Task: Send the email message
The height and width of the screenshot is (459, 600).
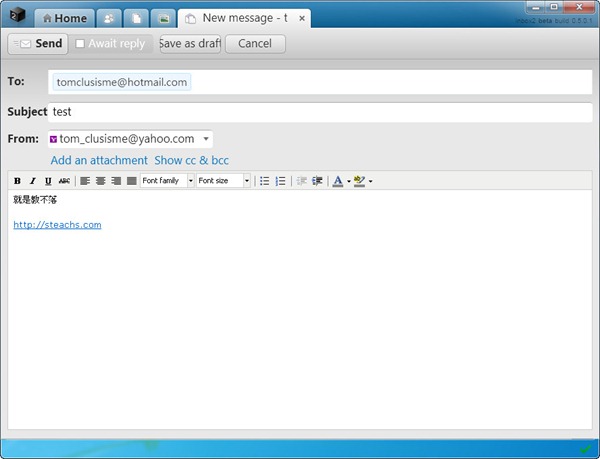Action: point(38,44)
